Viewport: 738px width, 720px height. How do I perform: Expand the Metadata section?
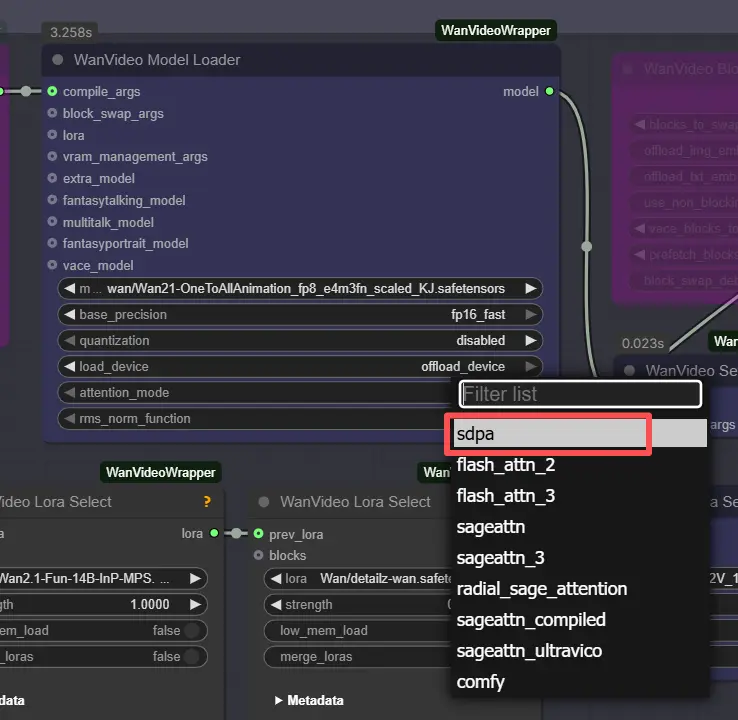click(x=308, y=701)
